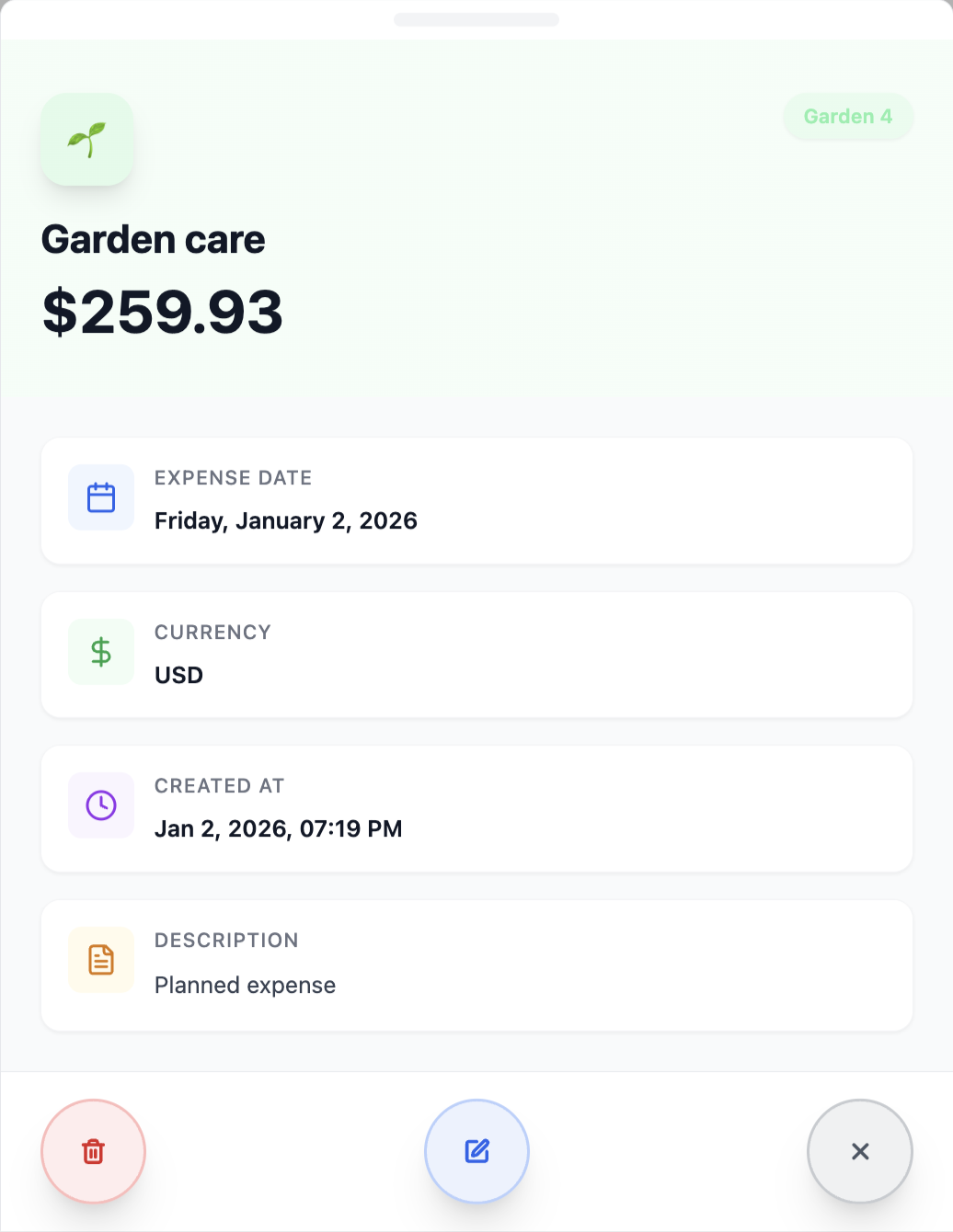Viewport: 953px width, 1232px height.
Task: Click the Garden 4 badge
Action: click(847, 117)
